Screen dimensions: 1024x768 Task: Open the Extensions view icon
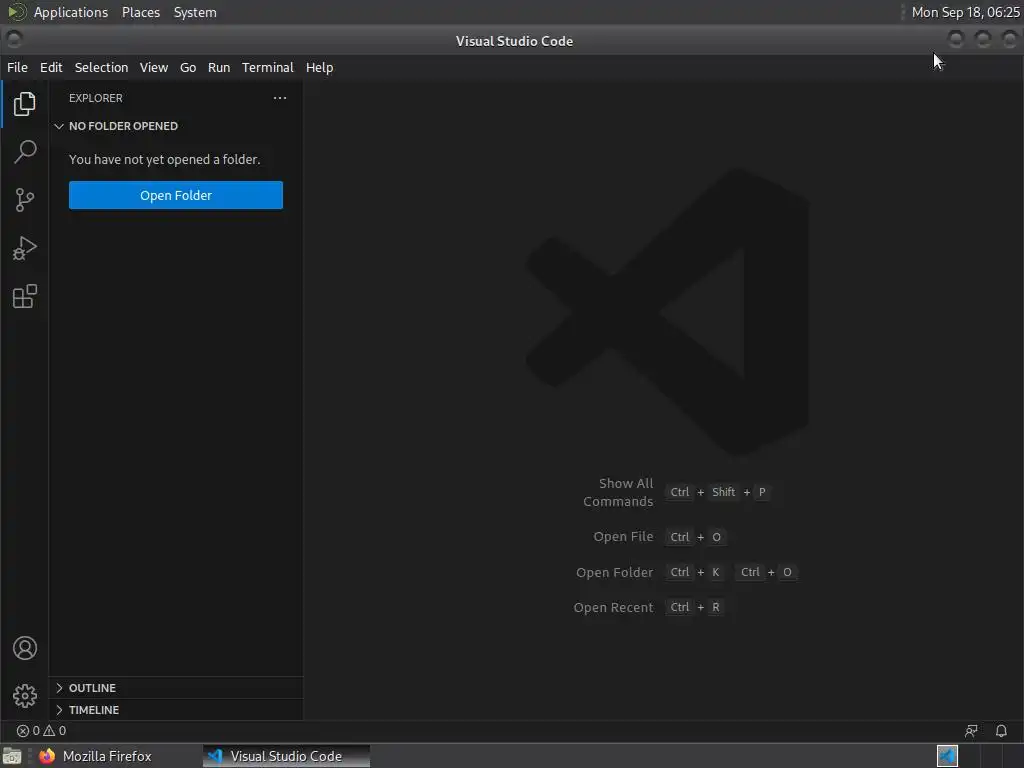point(24,296)
